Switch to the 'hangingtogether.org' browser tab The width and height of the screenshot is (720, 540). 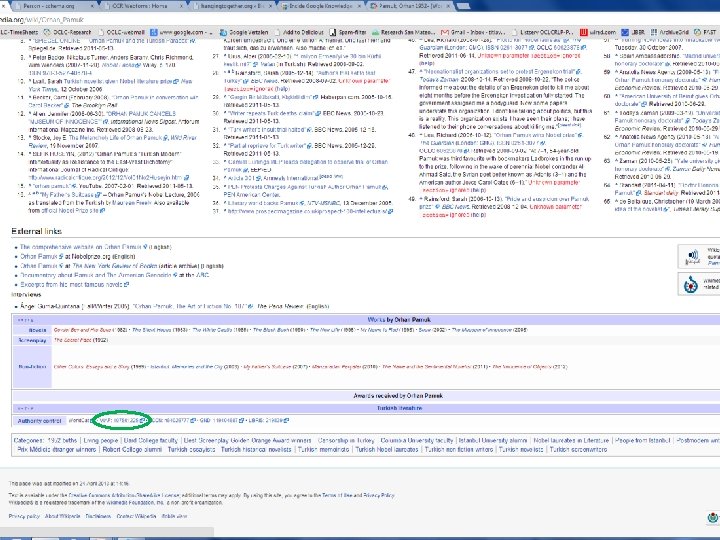(232, 6)
